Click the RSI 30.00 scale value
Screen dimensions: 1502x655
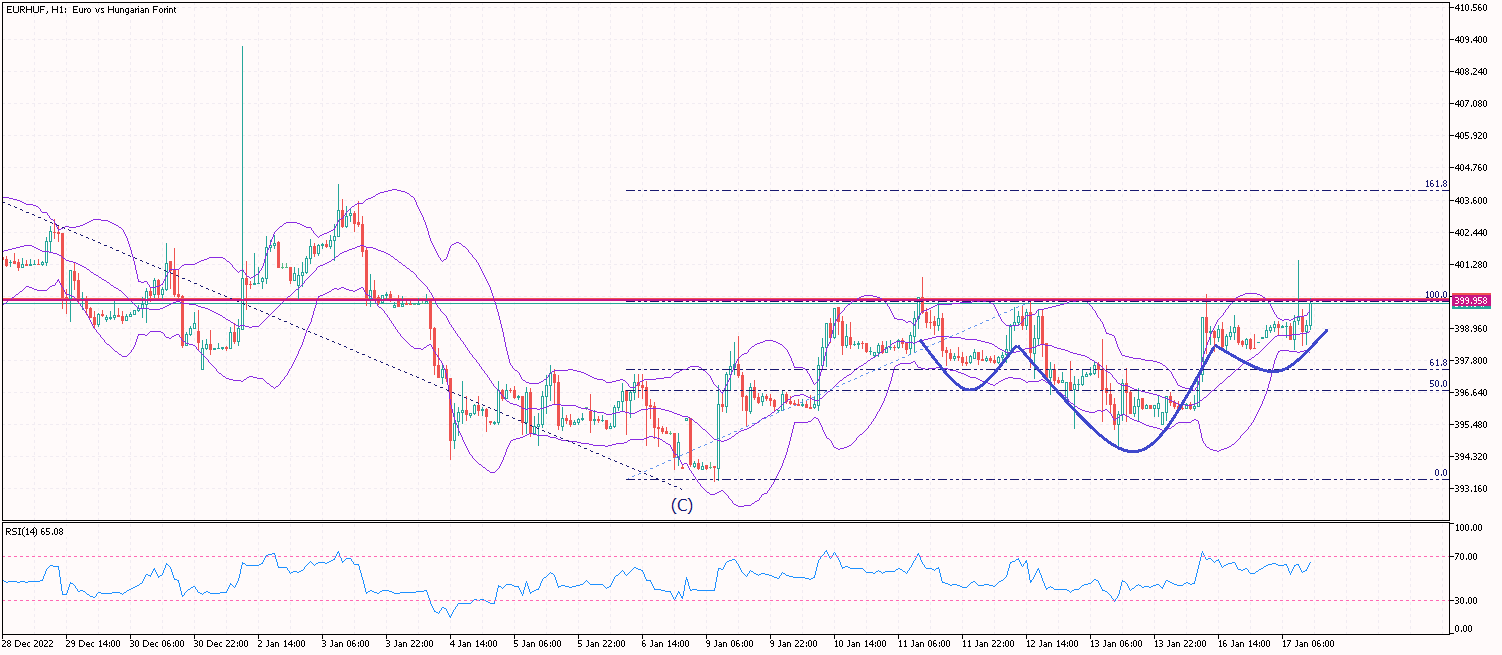point(1468,600)
